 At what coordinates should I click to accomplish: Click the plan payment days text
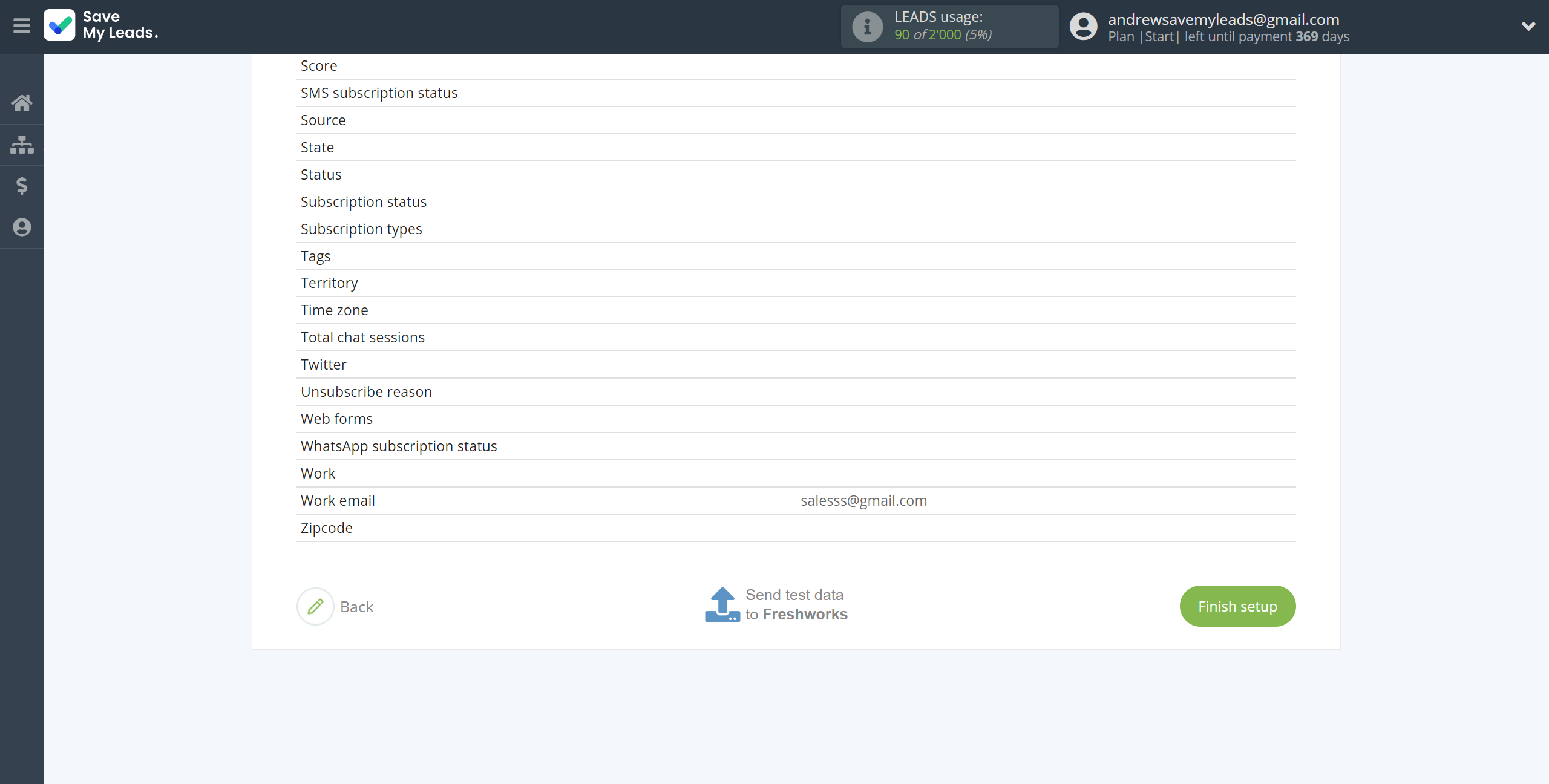(1228, 37)
